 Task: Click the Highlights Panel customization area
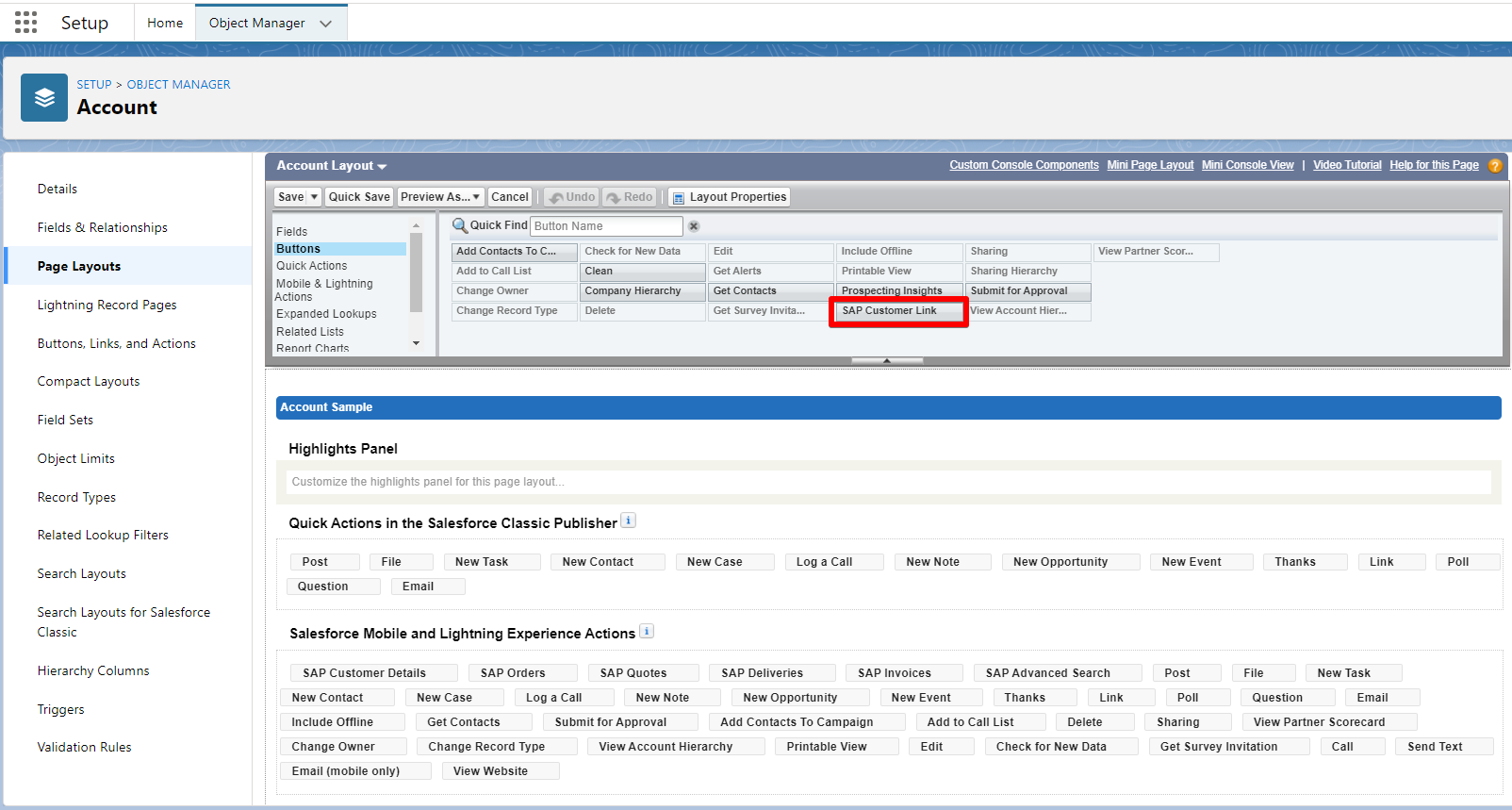888,482
